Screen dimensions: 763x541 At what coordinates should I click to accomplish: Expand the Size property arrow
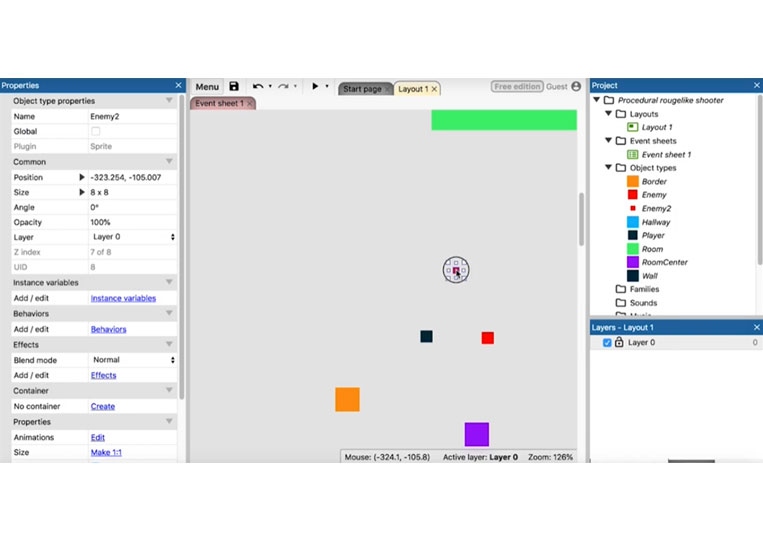pos(82,192)
